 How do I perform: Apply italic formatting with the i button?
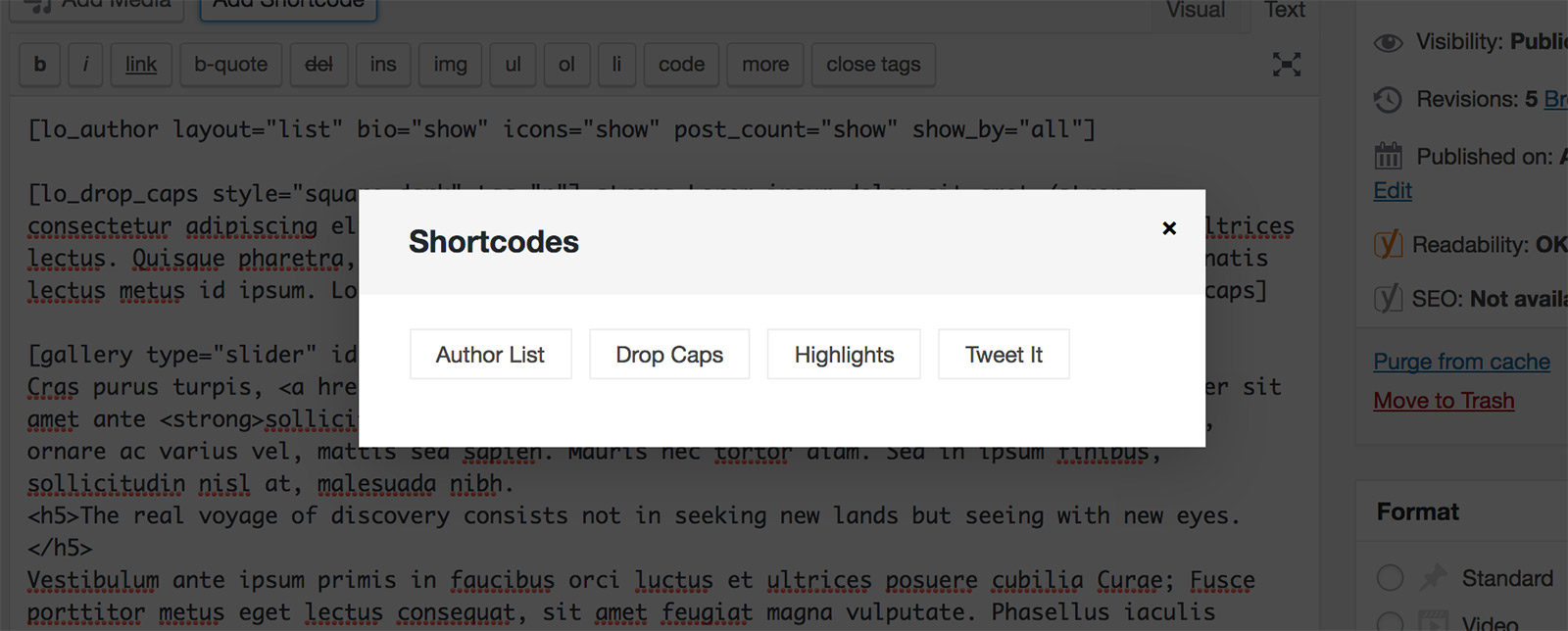(85, 64)
